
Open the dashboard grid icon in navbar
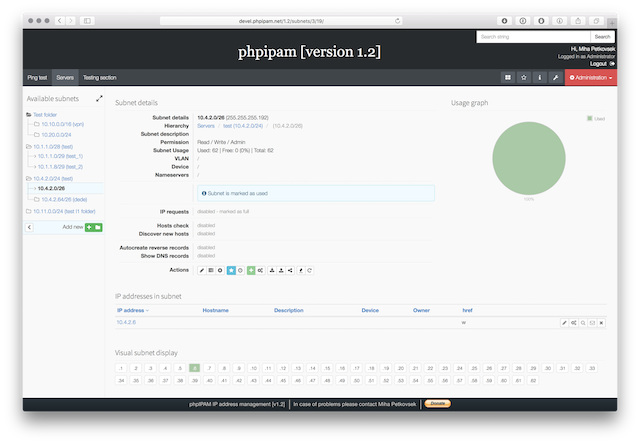pos(508,77)
